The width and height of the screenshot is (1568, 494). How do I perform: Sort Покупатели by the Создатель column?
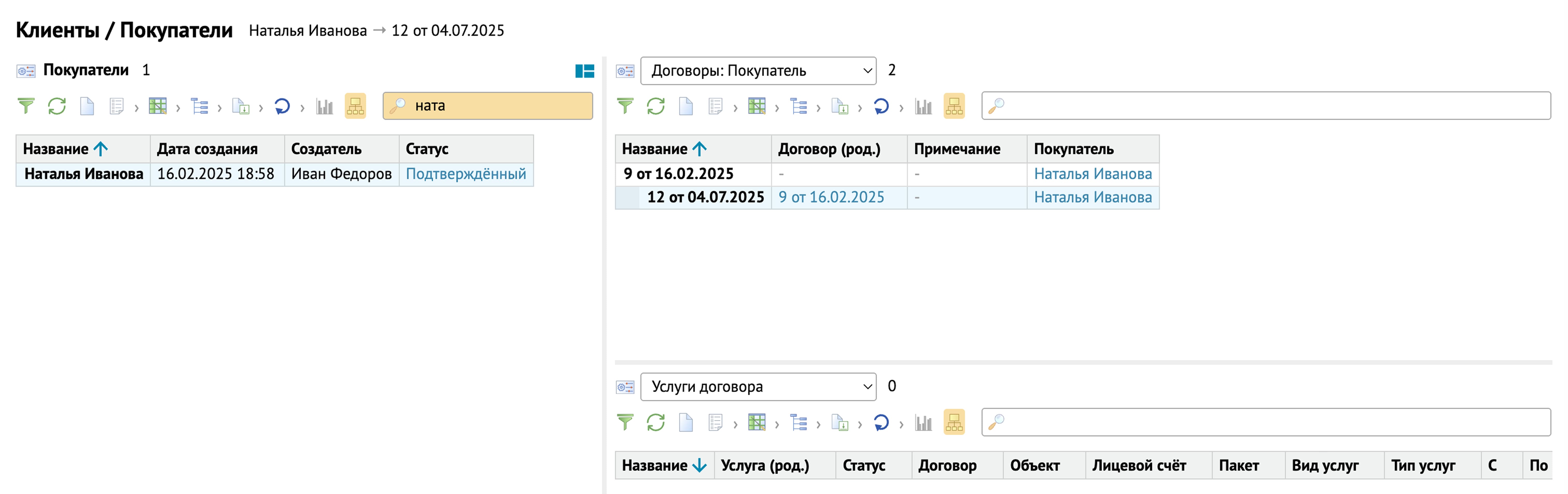point(326,149)
